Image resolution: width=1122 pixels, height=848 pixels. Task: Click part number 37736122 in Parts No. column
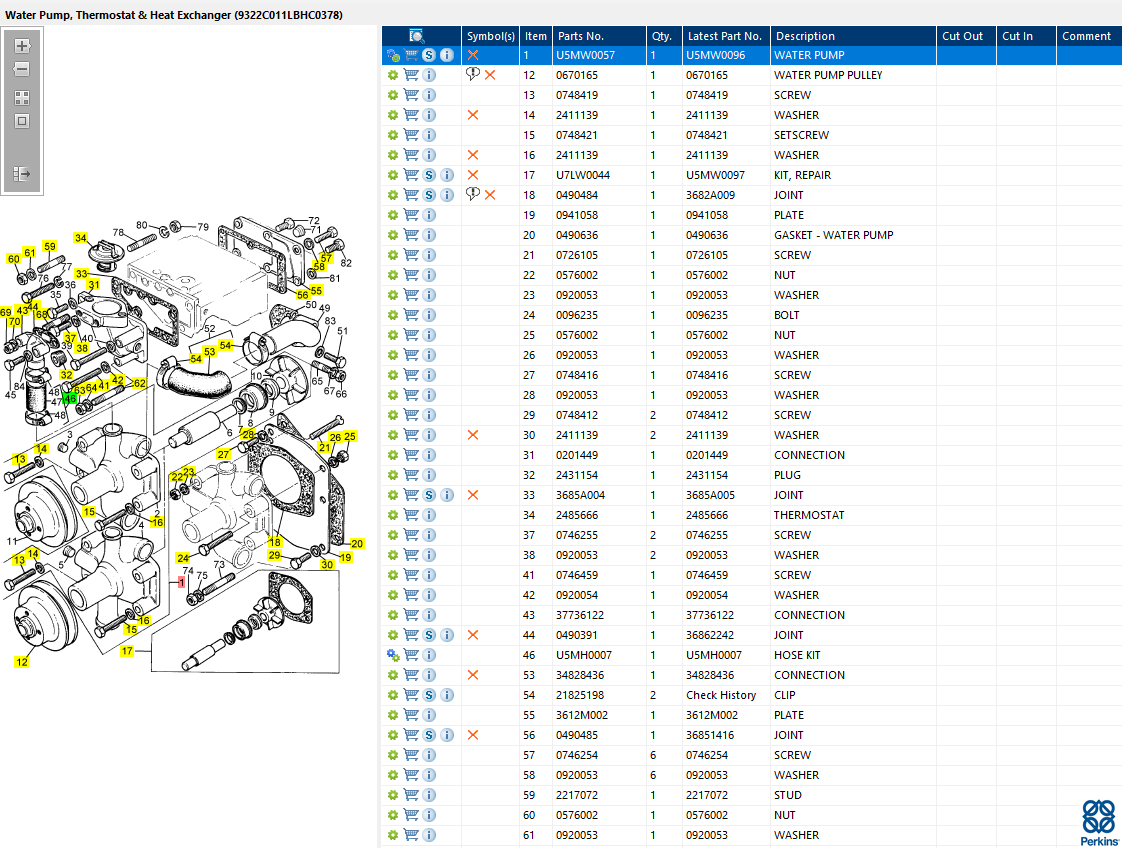point(580,615)
